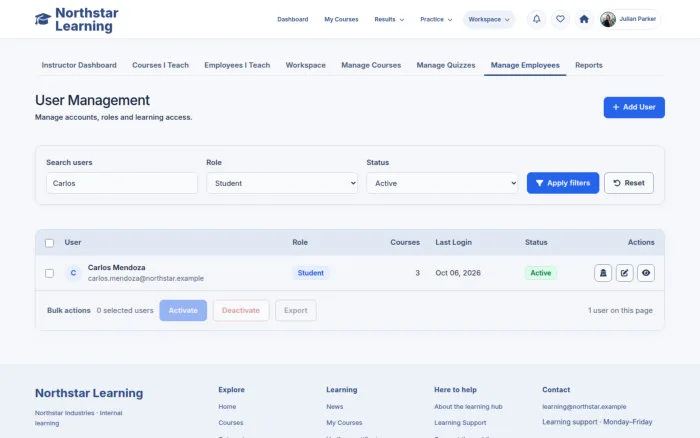View Carlos Mendoza via the eye icon
The width and height of the screenshot is (700, 438).
[x=646, y=273]
